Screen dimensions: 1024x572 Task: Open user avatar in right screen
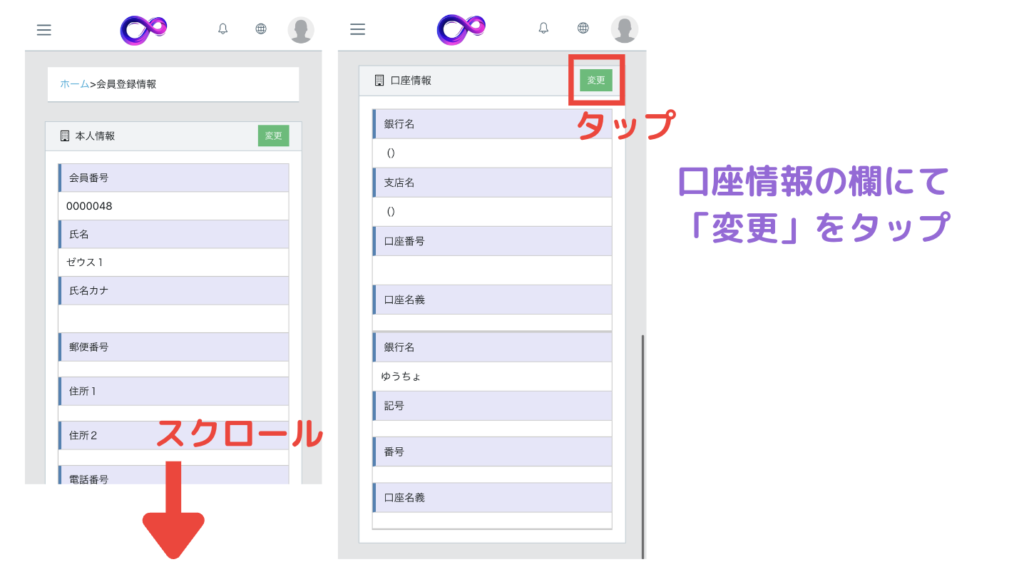[x=624, y=30]
